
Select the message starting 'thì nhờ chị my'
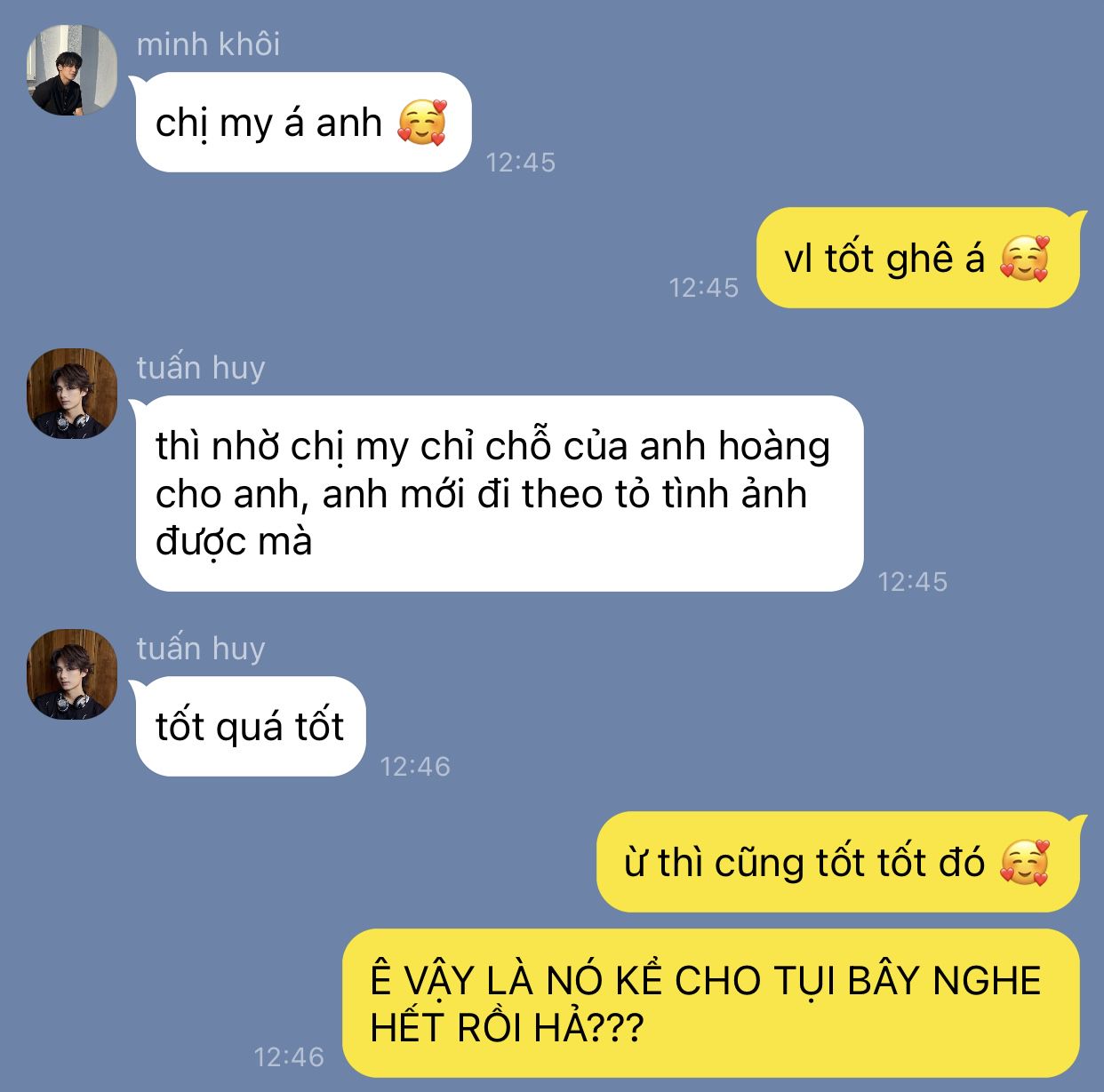(x=500, y=493)
